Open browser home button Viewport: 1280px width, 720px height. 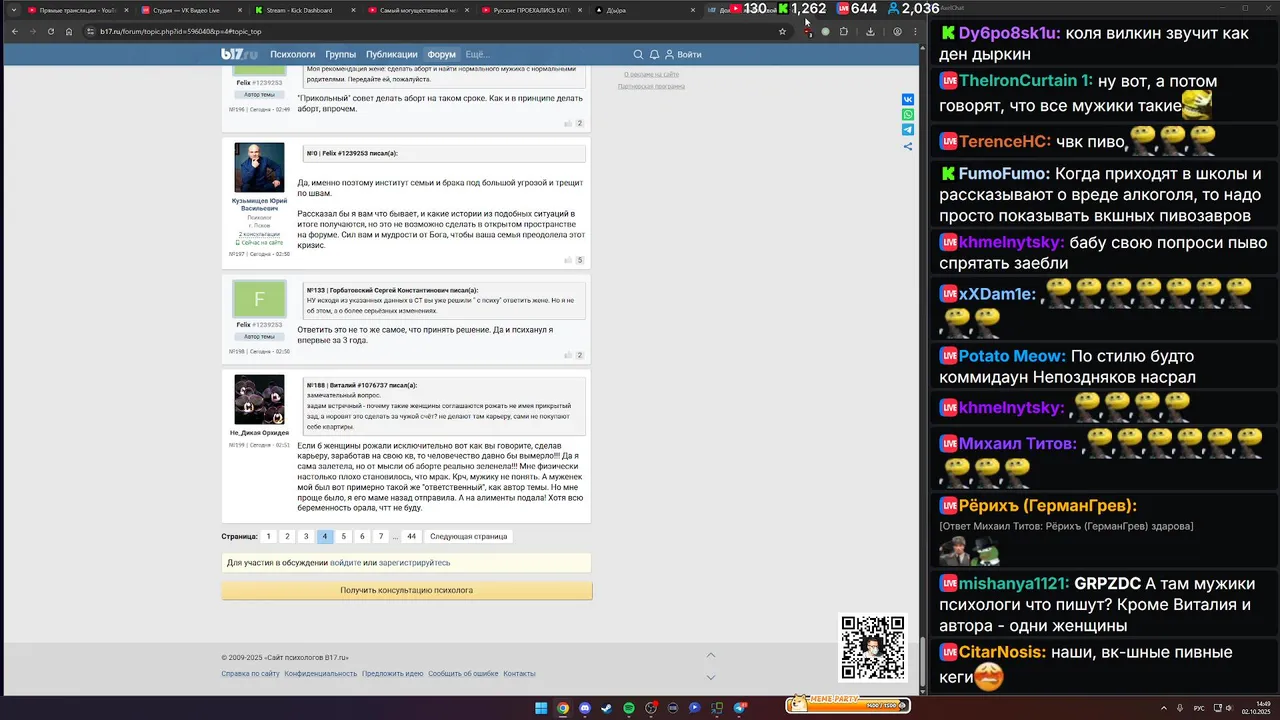click(68, 31)
